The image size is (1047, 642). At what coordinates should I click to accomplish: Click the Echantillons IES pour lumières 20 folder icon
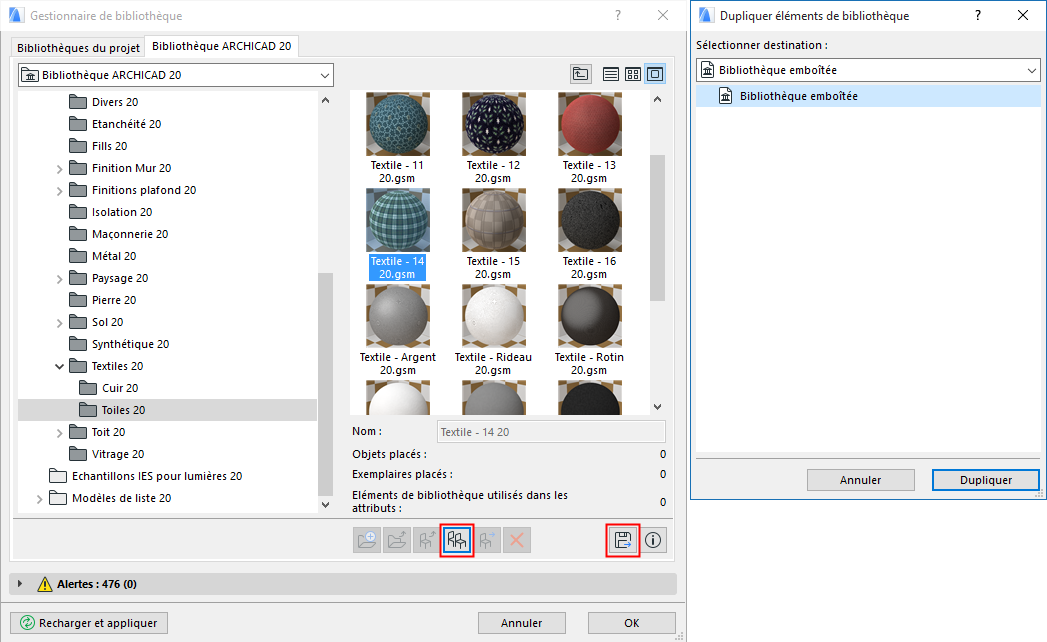(58, 476)
